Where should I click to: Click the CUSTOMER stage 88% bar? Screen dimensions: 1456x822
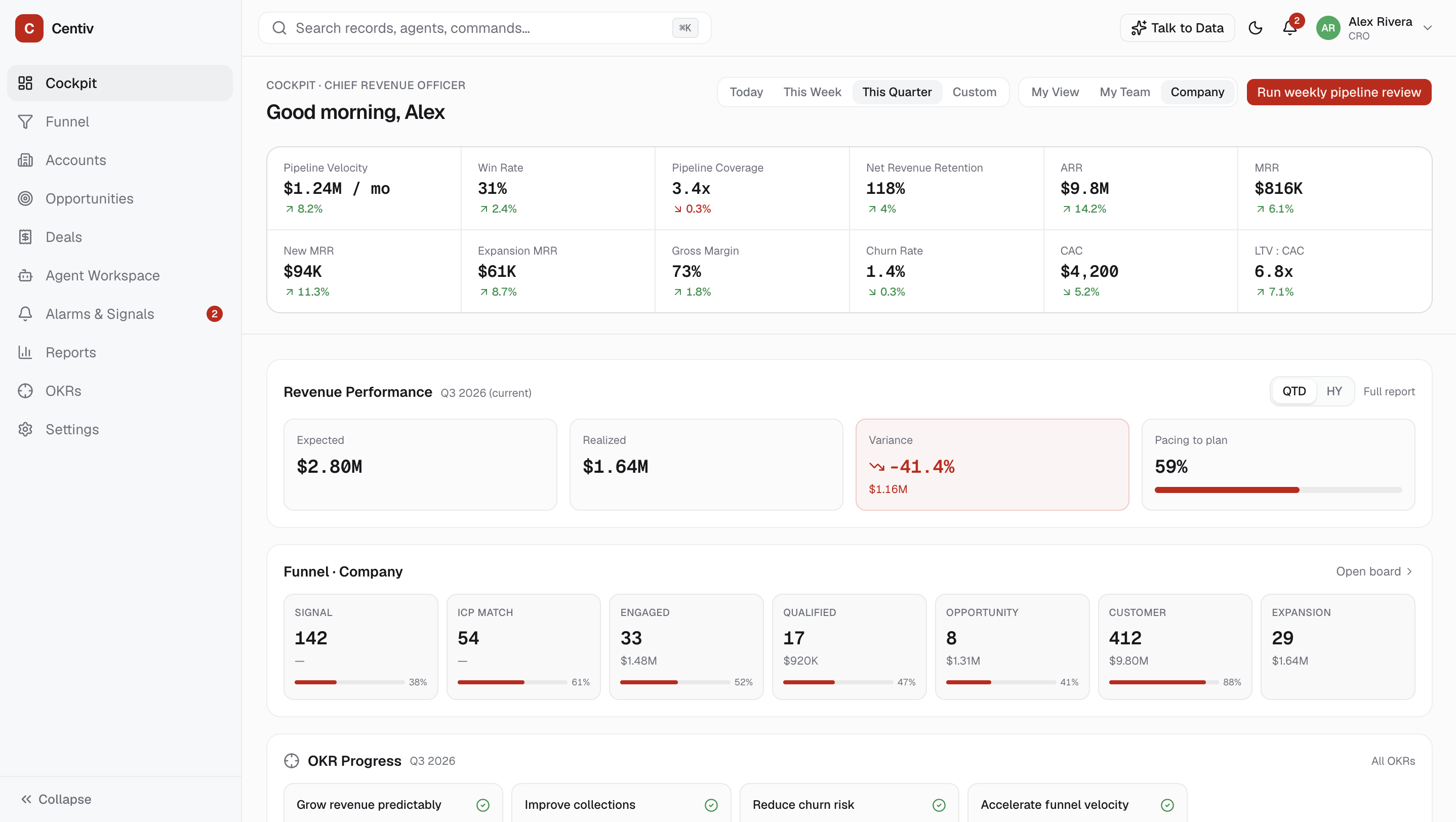pos(1163,682)
